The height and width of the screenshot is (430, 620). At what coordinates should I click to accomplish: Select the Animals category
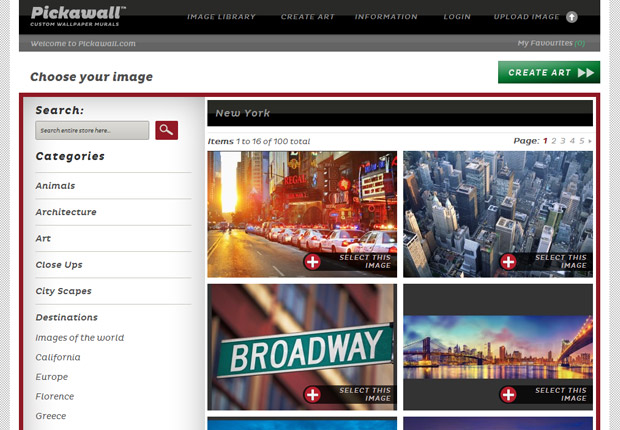pyautogui.click(x=55, y=186)
